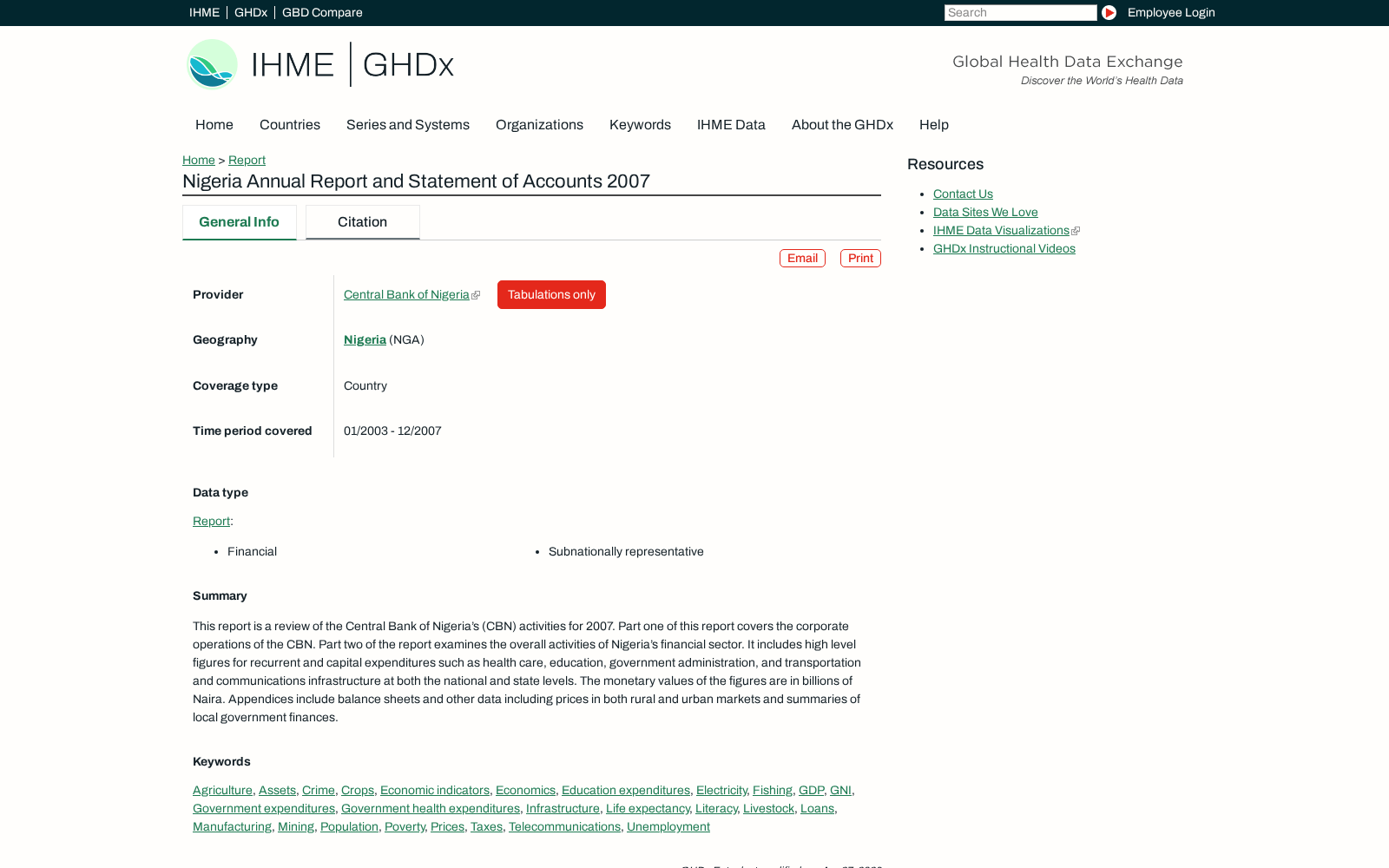Open Organizations menu item
1389x868 pixels.
pyautogui.click(x=539, y=125)
